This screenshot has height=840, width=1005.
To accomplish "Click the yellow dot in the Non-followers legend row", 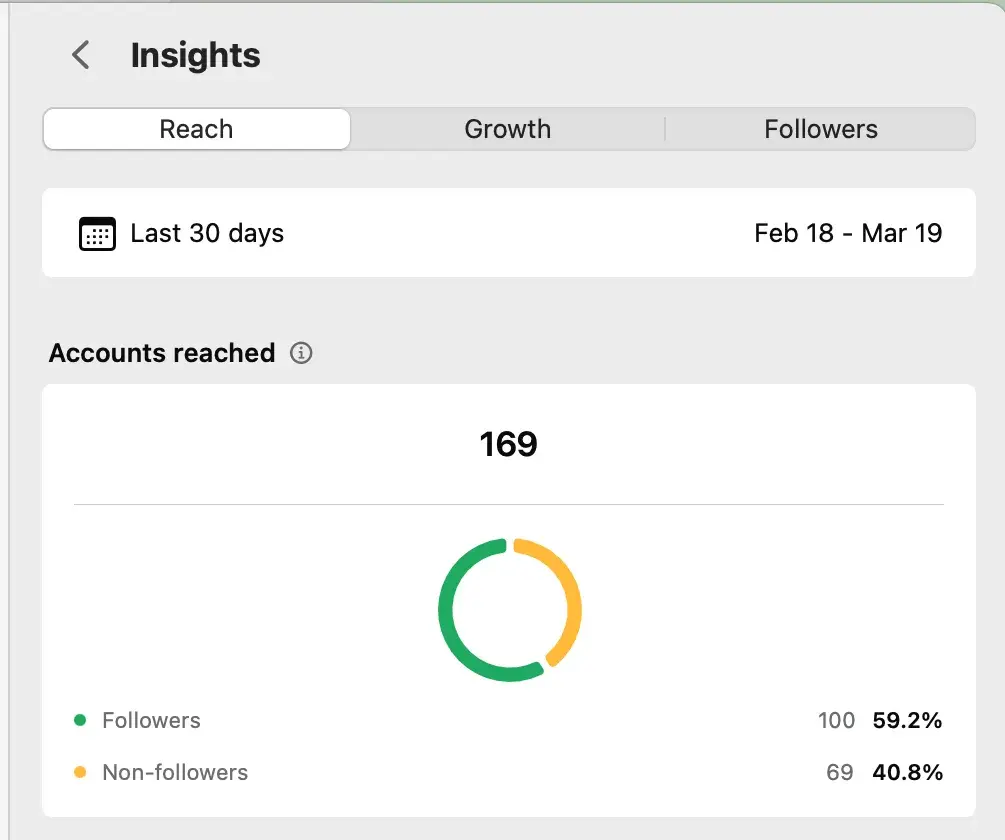I will tap(80, 772).
